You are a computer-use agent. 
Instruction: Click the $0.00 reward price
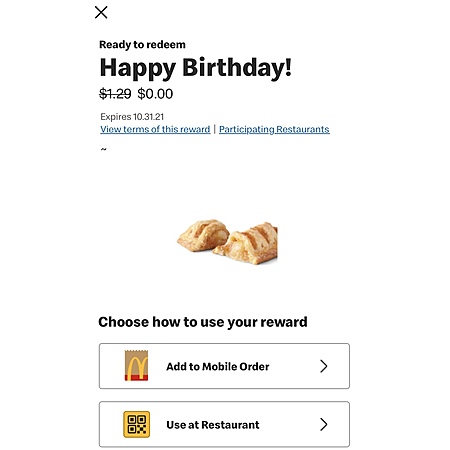[x=155, y=94]
